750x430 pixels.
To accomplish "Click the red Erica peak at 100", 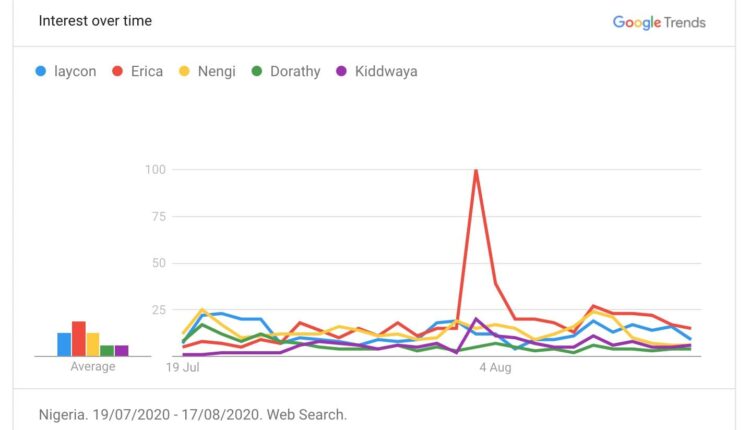I will coord(476,170).
